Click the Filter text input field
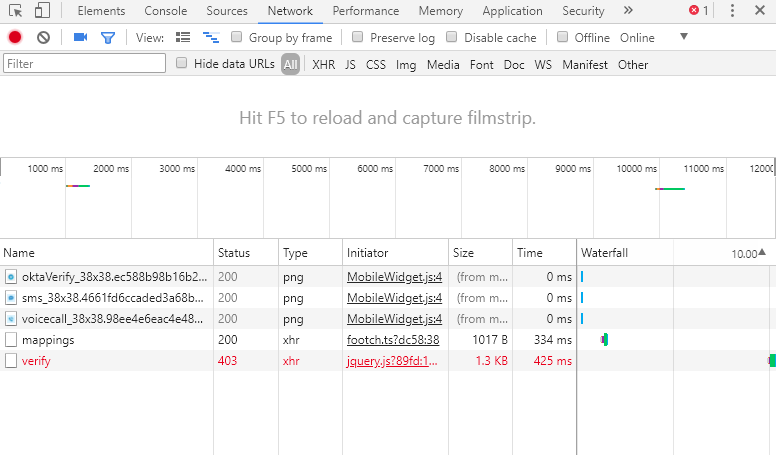 85,64
